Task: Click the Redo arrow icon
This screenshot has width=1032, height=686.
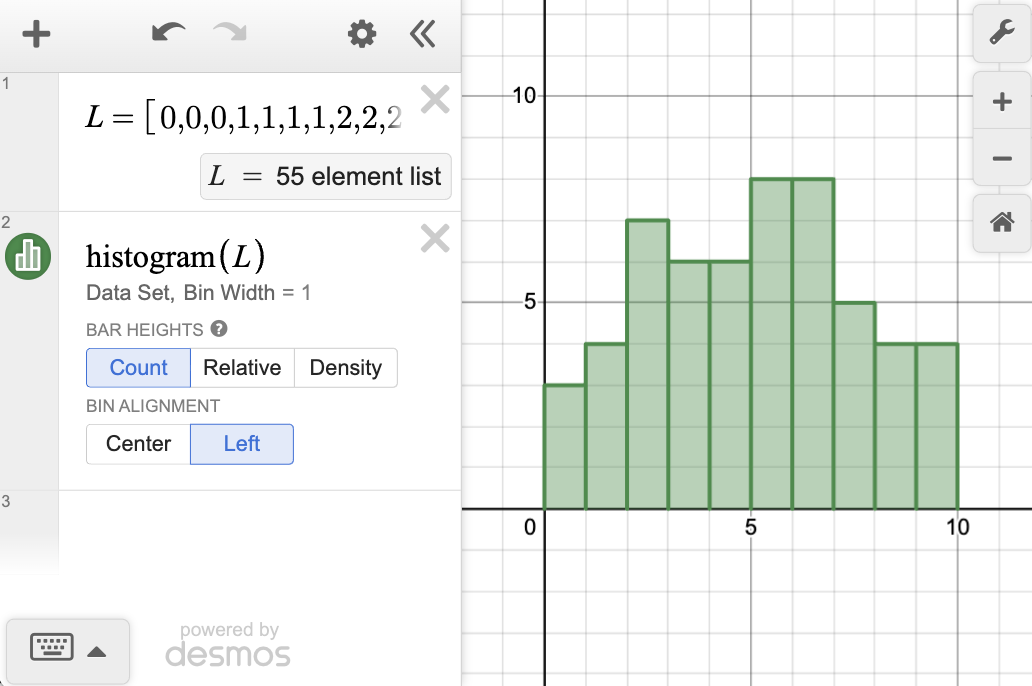Action: [x=230, y=35]
